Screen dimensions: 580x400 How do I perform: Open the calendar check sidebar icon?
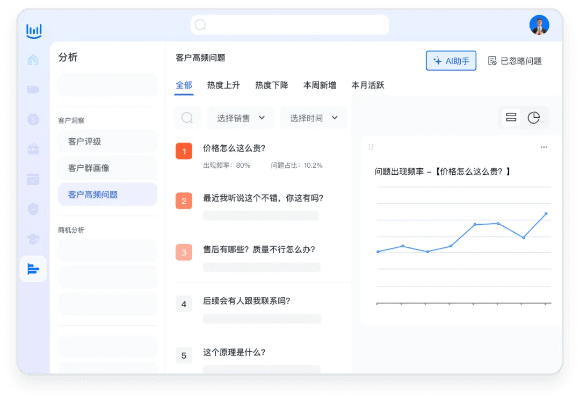33,179
